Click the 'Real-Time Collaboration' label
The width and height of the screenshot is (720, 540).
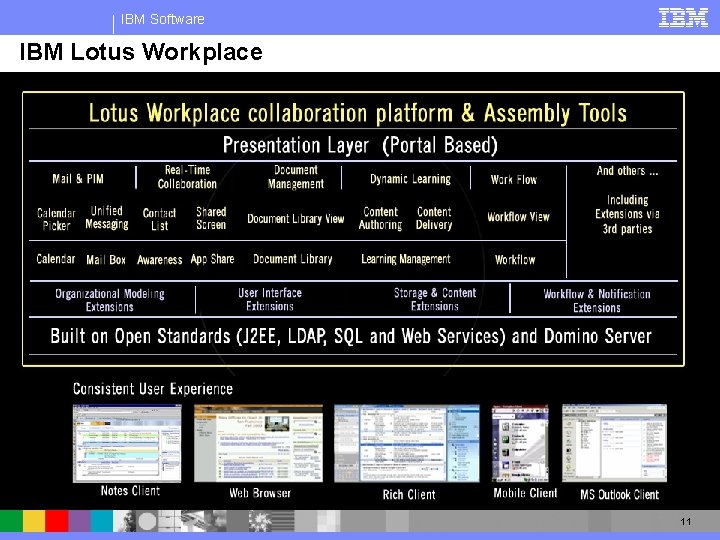pyautogui.click(x=187, y=177)
